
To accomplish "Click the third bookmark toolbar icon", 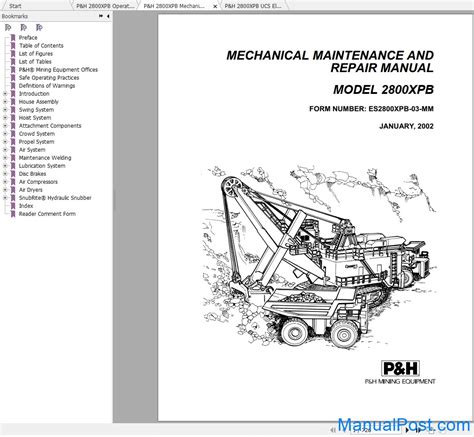I will coord(39,27).
